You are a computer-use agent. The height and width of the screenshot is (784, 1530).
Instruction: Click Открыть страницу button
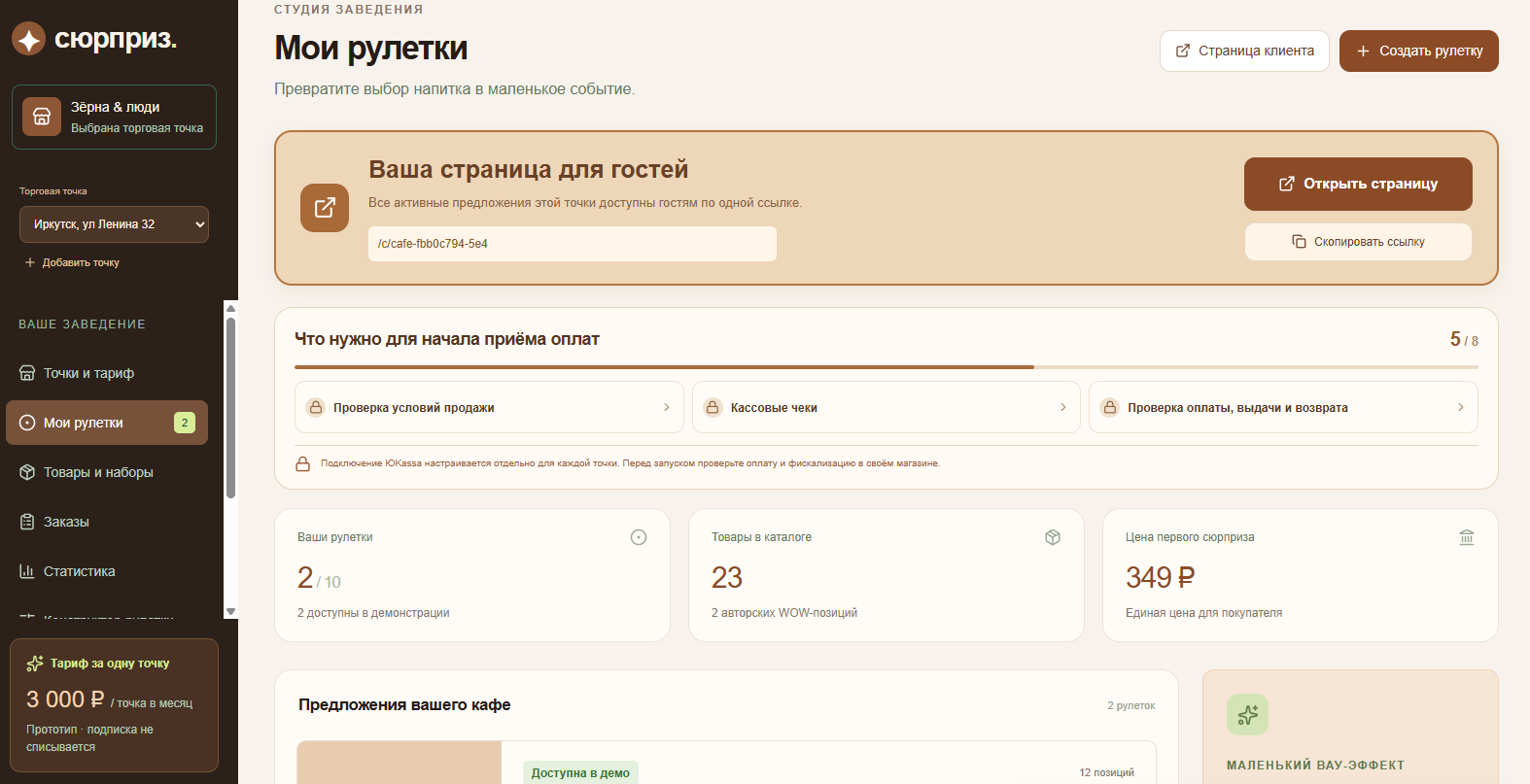[1358, 184]
